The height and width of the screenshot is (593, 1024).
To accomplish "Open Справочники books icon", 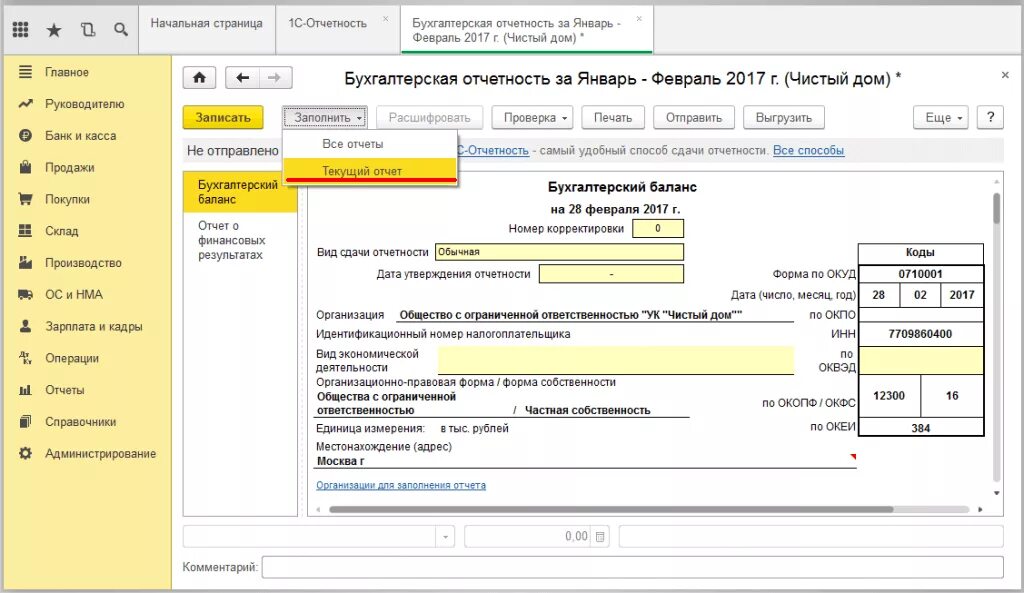I will click(x=25, y=421).
